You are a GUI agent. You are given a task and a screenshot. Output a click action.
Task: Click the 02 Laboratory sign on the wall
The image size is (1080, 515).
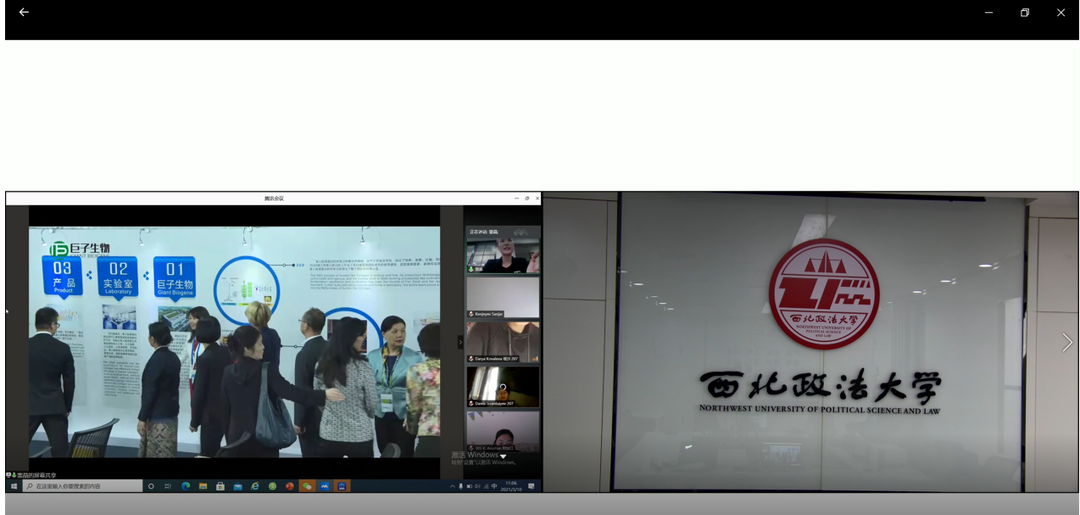(x=119, y=275)
